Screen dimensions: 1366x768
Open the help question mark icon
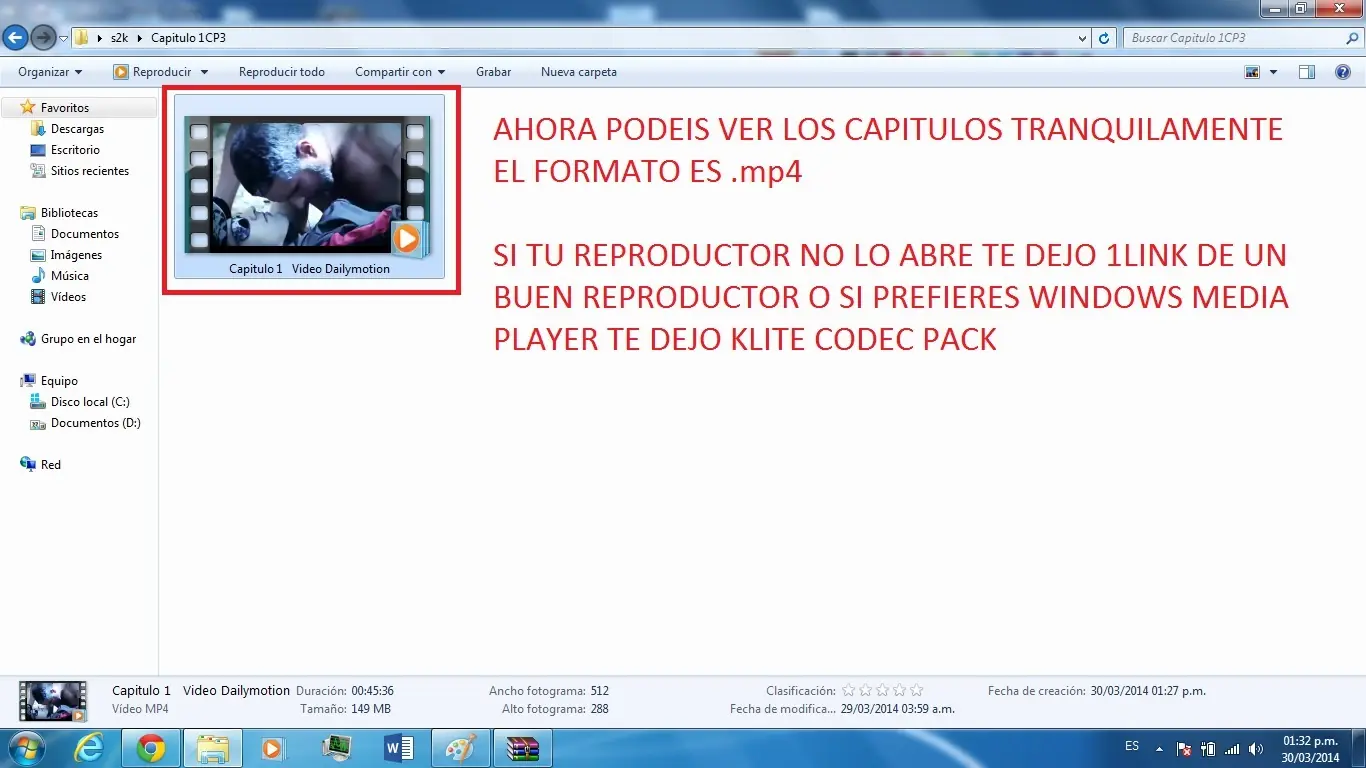point(1343,72)
